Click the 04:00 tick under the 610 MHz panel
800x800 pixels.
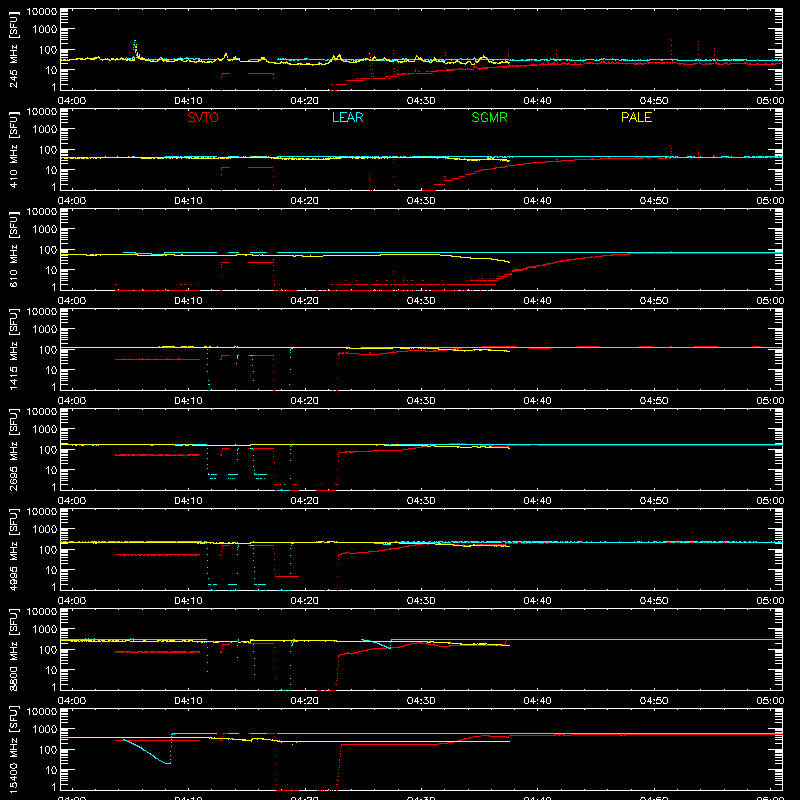pyautogui.click(x=72, y=301)
